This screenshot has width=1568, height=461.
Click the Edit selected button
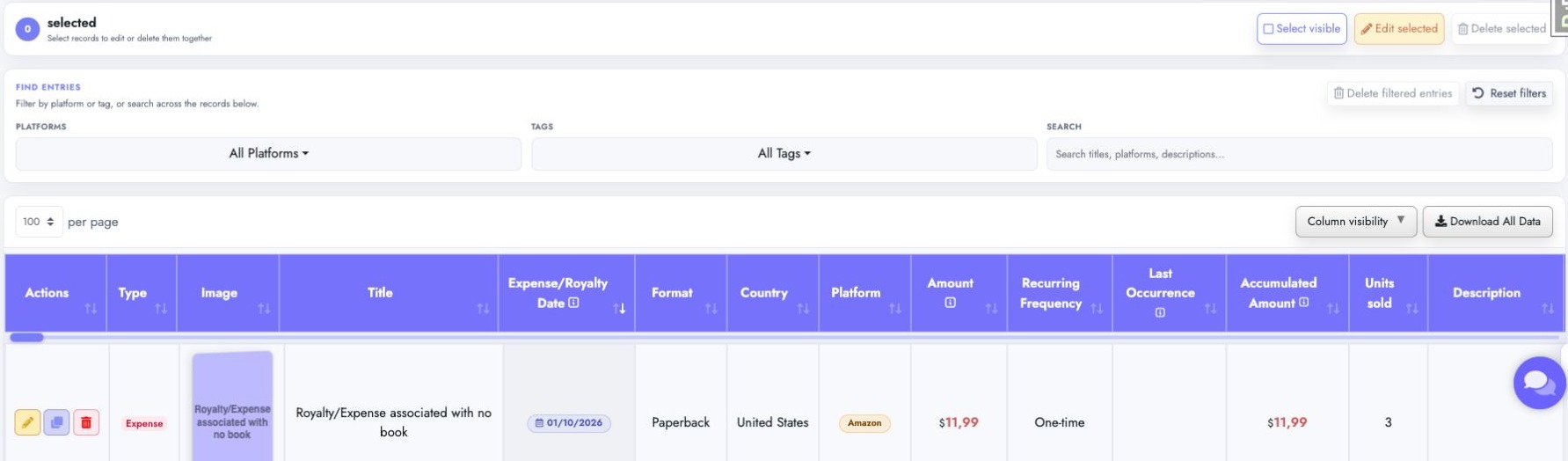tap(1399, 28)
